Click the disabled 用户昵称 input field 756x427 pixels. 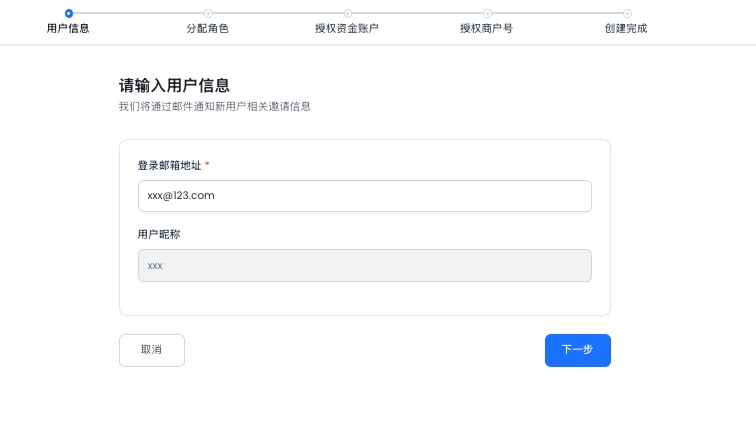(x=364, y=266)
